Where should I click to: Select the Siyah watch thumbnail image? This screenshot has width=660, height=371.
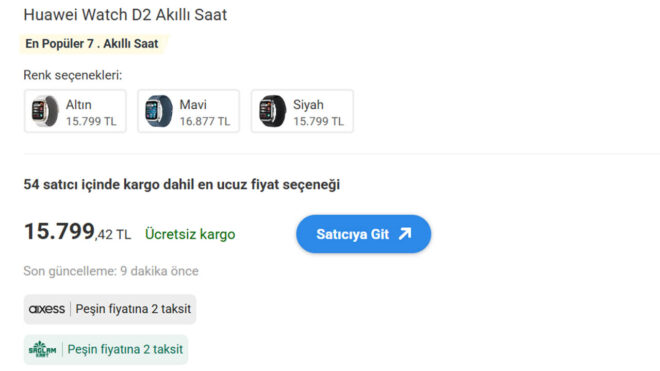272,111
